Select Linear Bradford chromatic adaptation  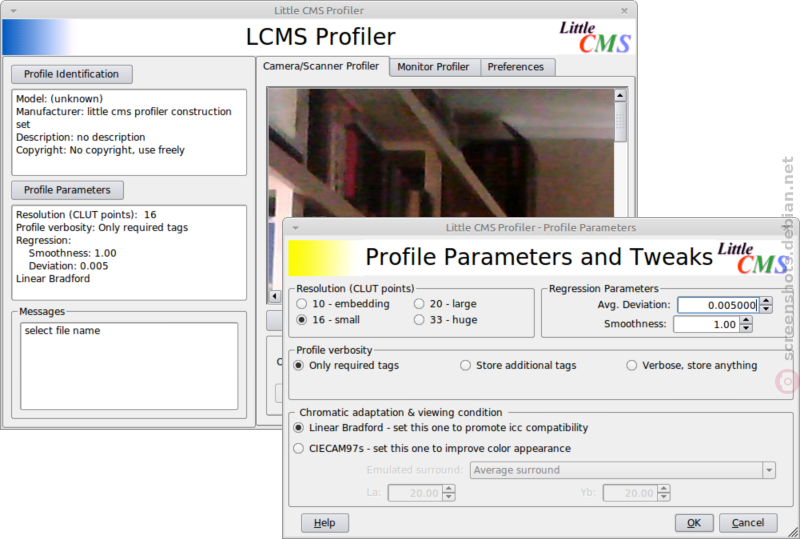pos(441,428)
